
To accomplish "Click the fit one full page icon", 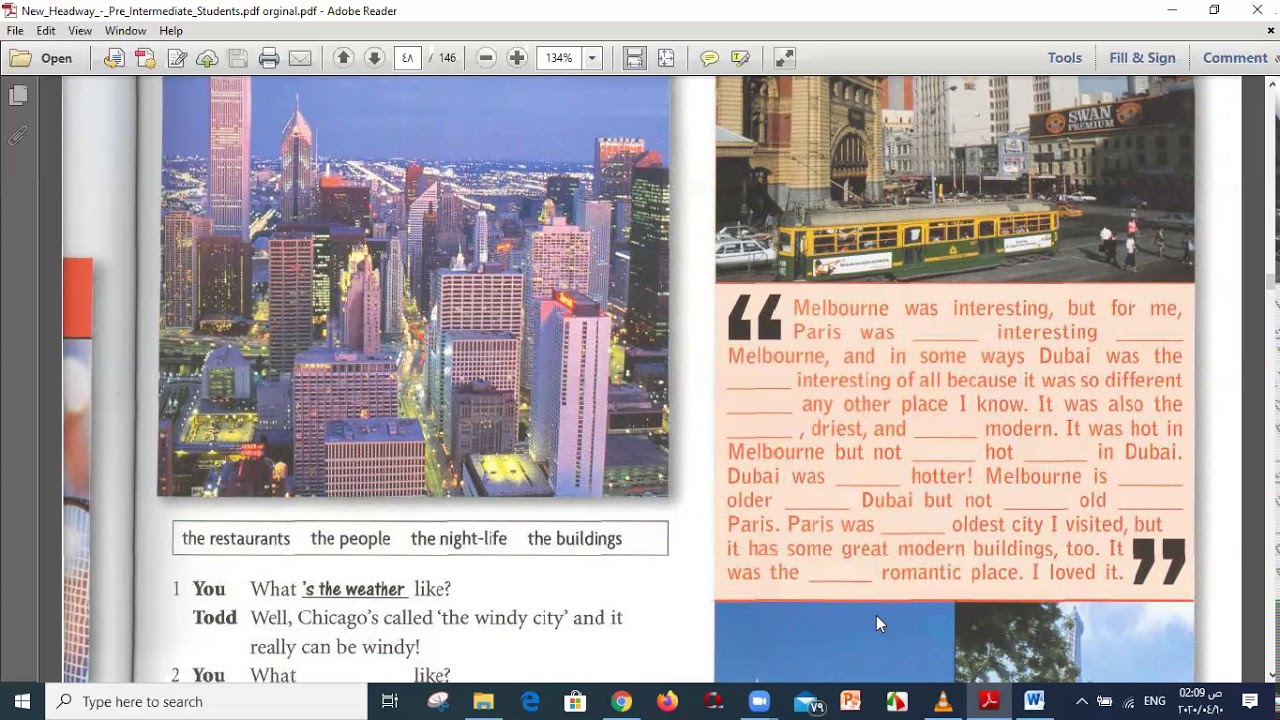I will 666,58.
